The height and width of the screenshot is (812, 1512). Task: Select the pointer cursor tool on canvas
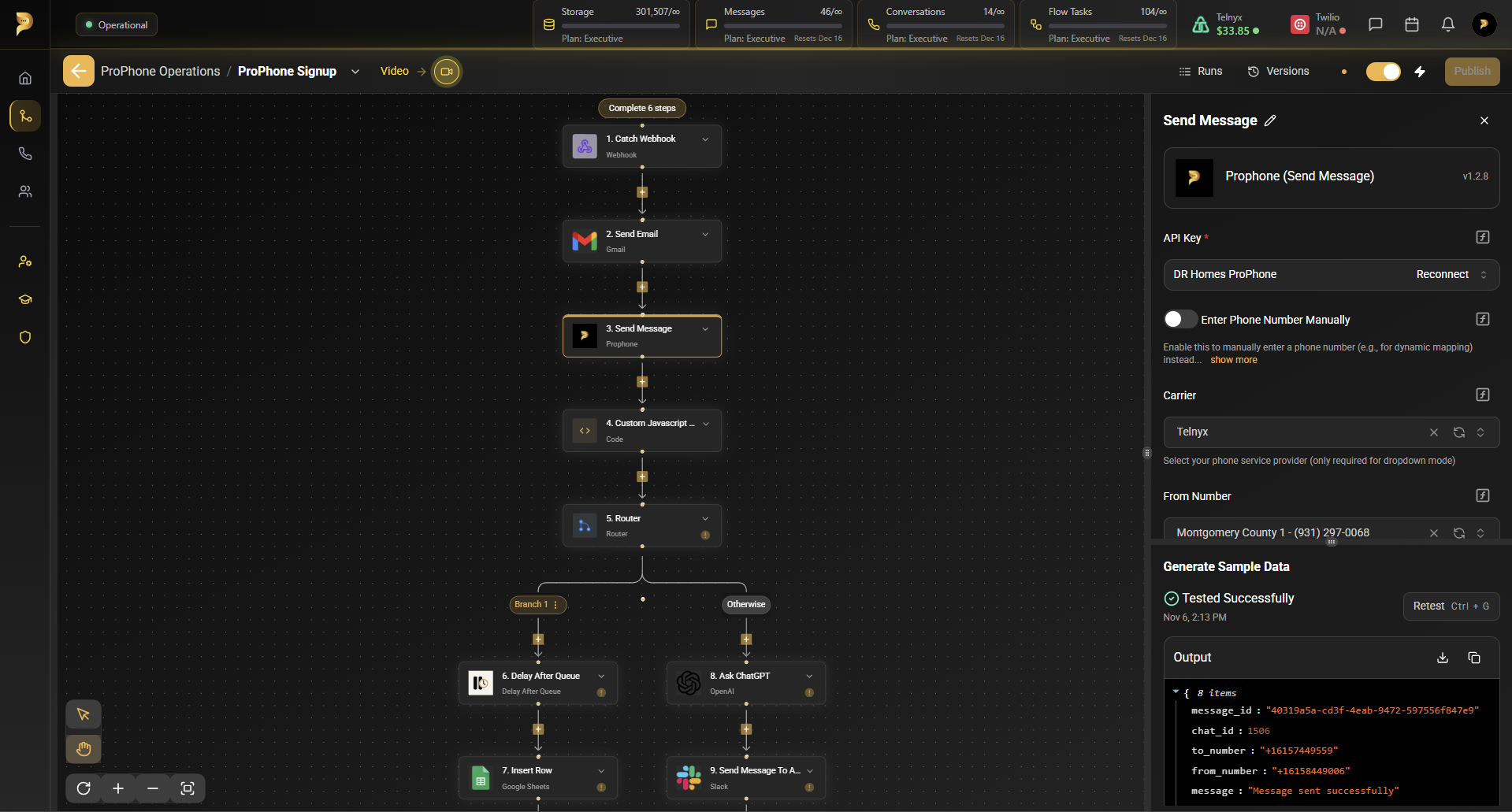click(x=84, y=714)
